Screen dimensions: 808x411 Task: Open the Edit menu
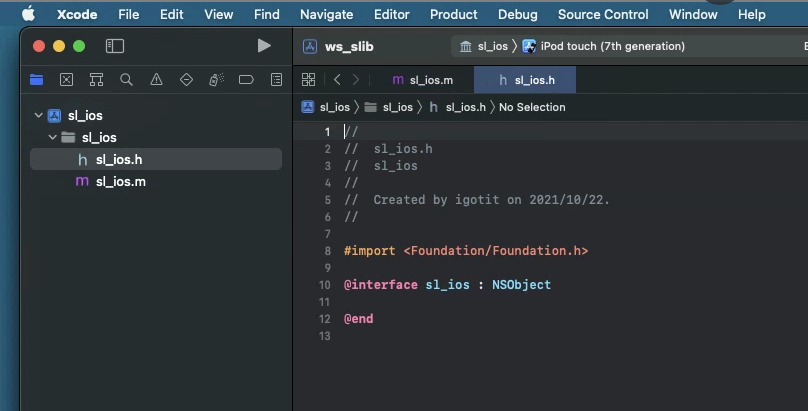[172, 14]
